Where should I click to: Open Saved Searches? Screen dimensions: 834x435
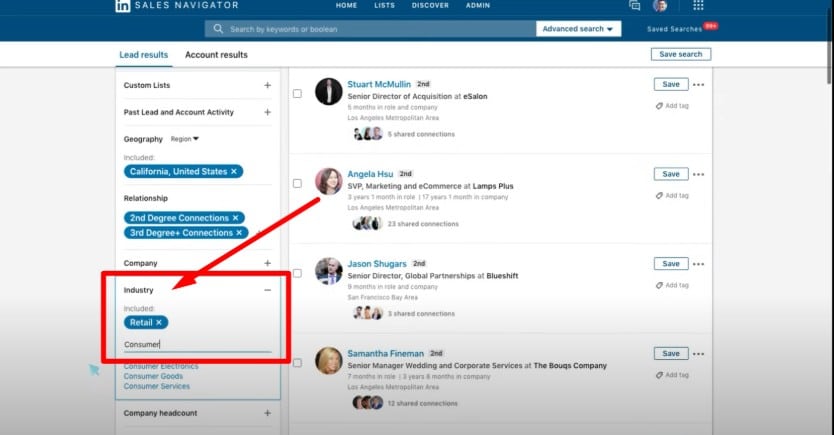pos(674,29)
